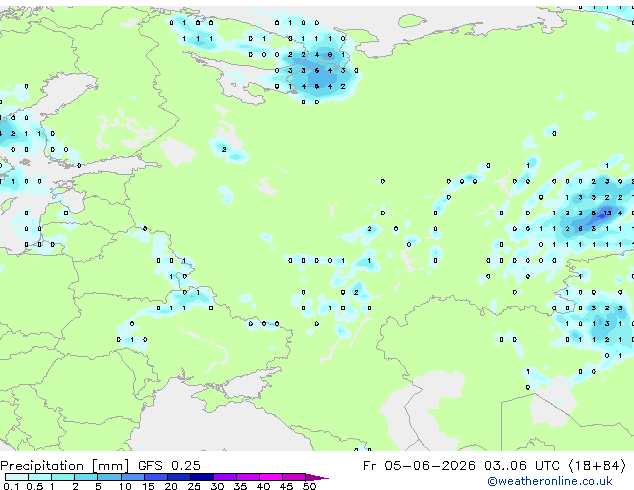Screen dimensions: 634x490
Task: Click the '13' precipitation value on map
Action: point(607,213)
